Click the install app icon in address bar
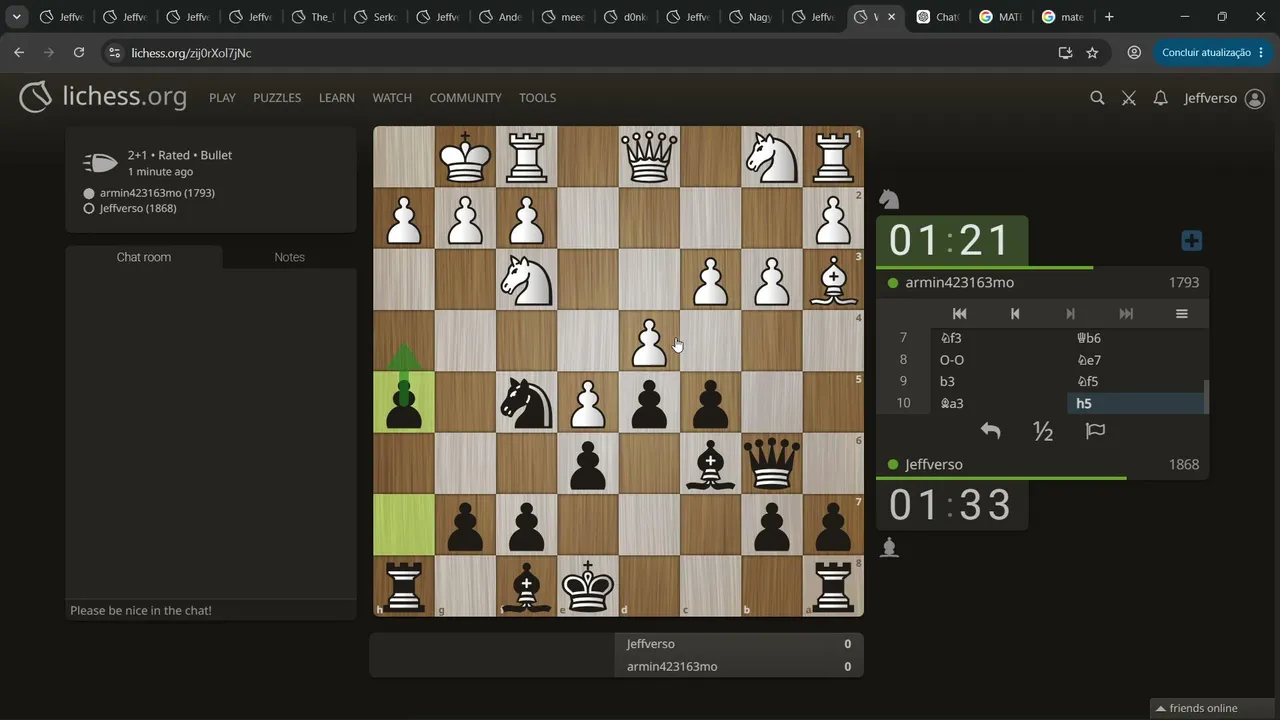This screenshot has width=1280, height=720. click(x=1065, y=53)
